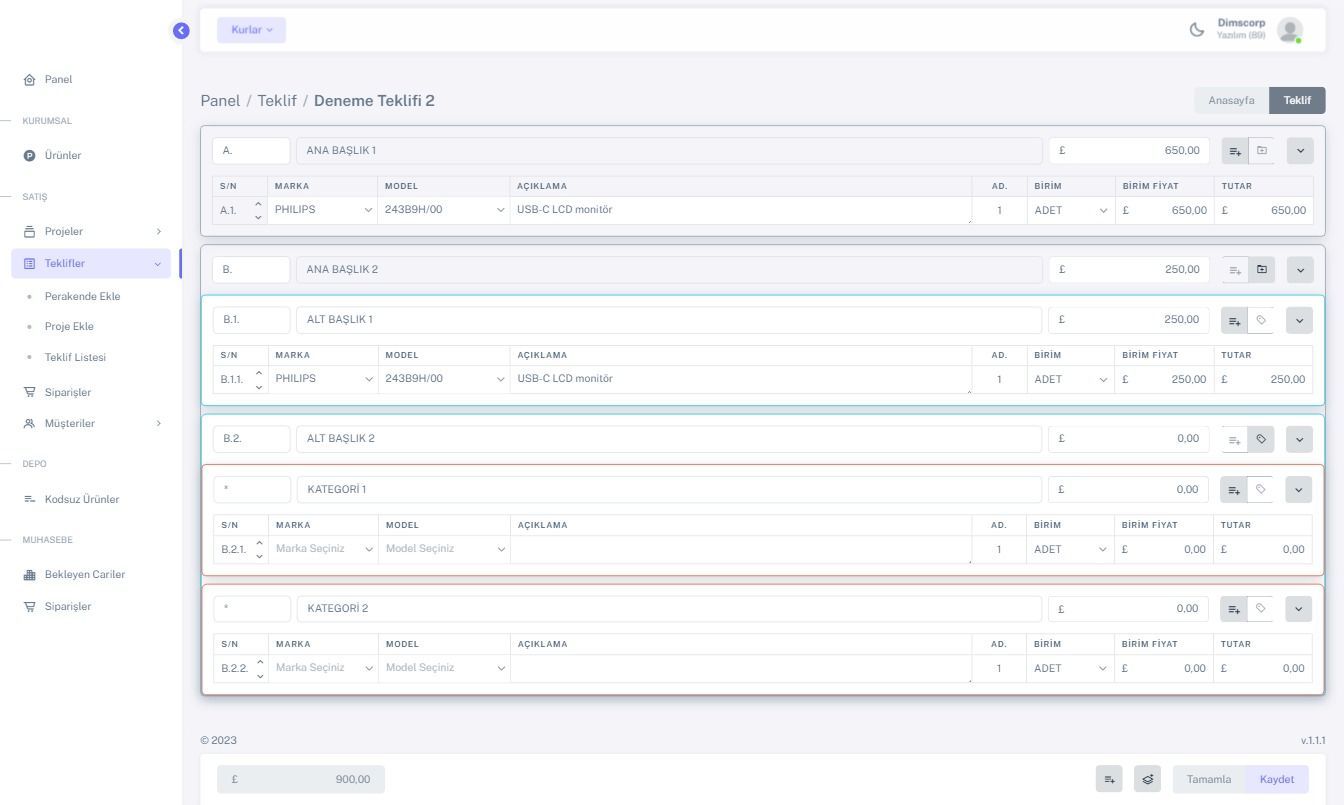Click the Kaydet button

click(x=1276, y=779)
